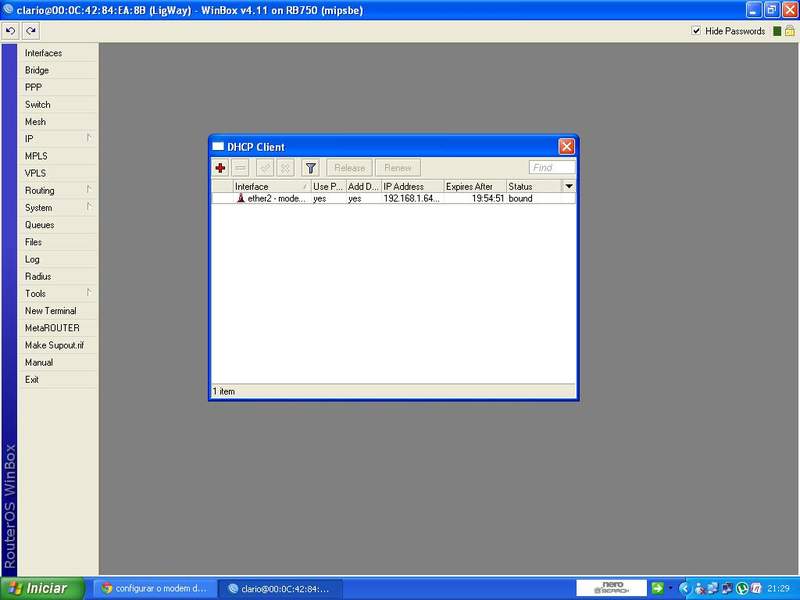This screenshot has height=600, width=800.
Task: Click the Release button
Action: [x=349, y=168]
